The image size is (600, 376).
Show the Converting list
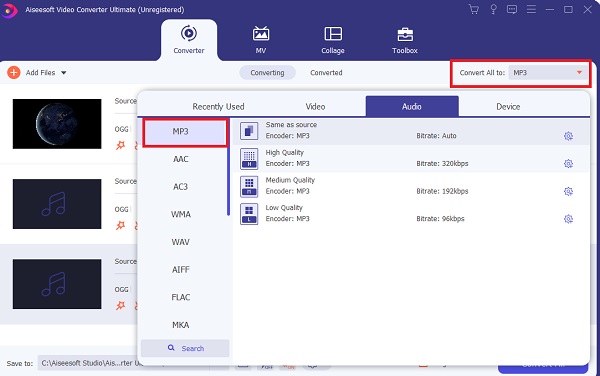[267, 72]
